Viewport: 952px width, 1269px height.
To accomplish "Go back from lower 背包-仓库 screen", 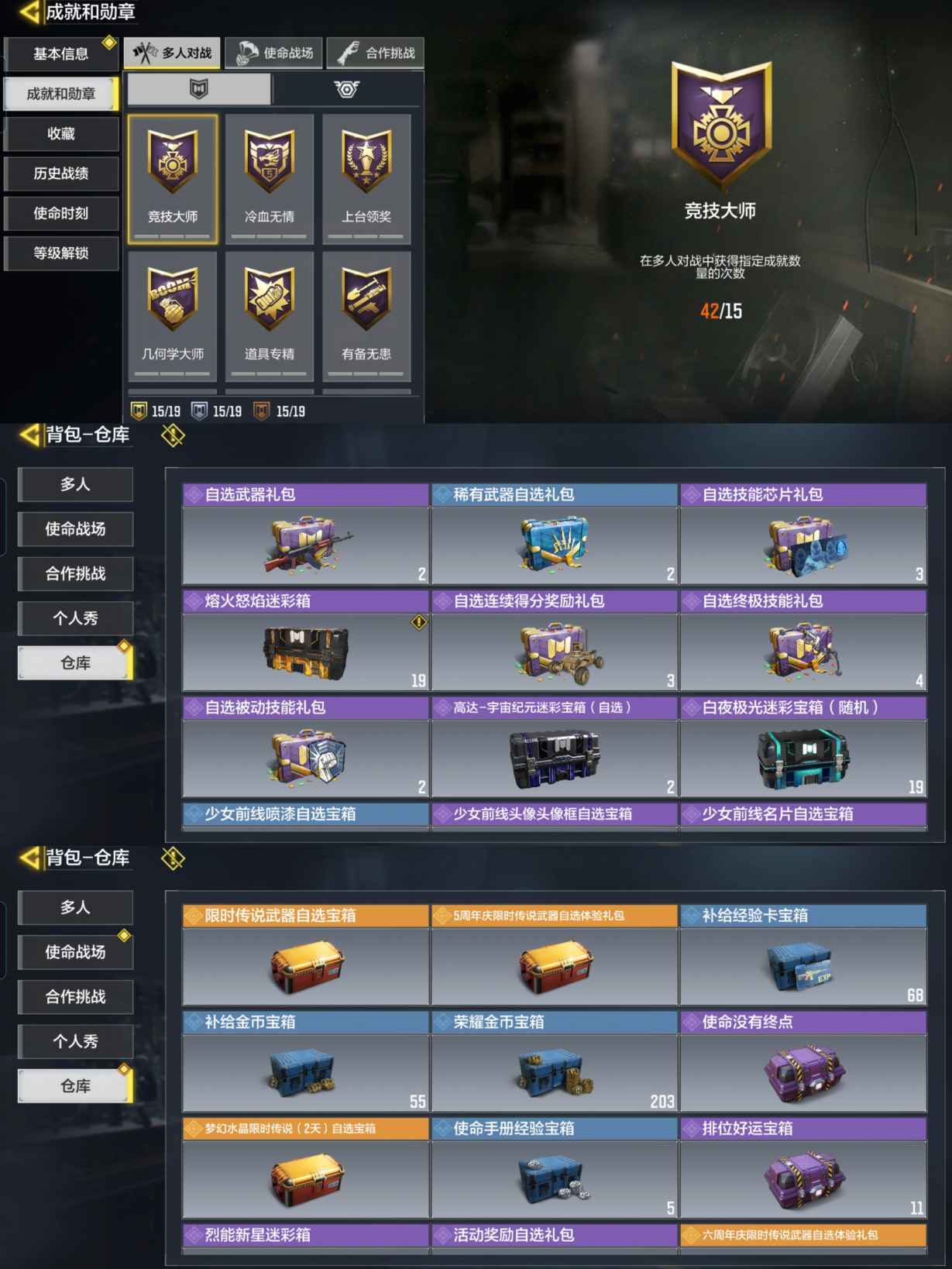I will click(x=29, y=858).
